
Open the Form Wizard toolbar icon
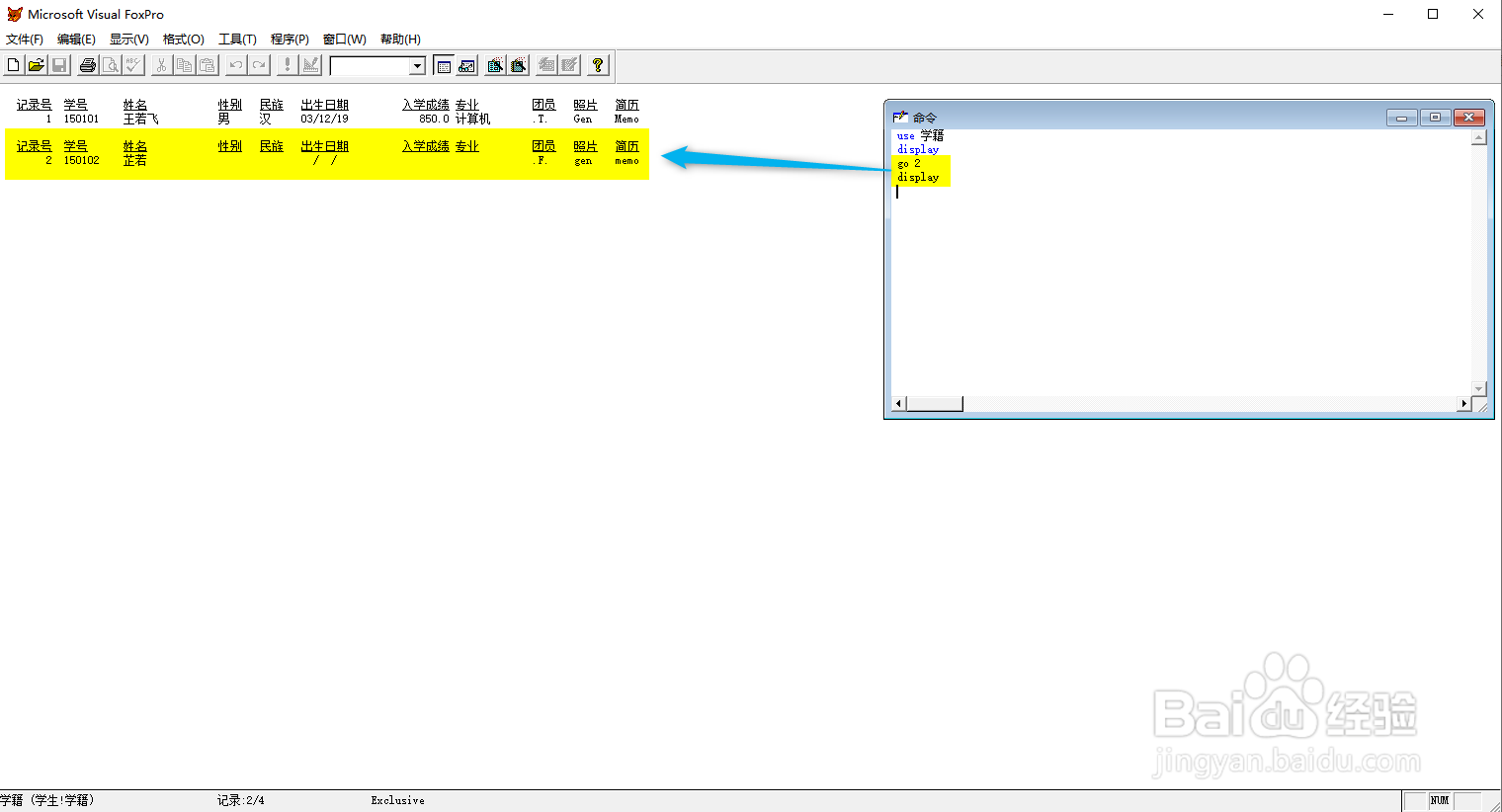point(495,65)
